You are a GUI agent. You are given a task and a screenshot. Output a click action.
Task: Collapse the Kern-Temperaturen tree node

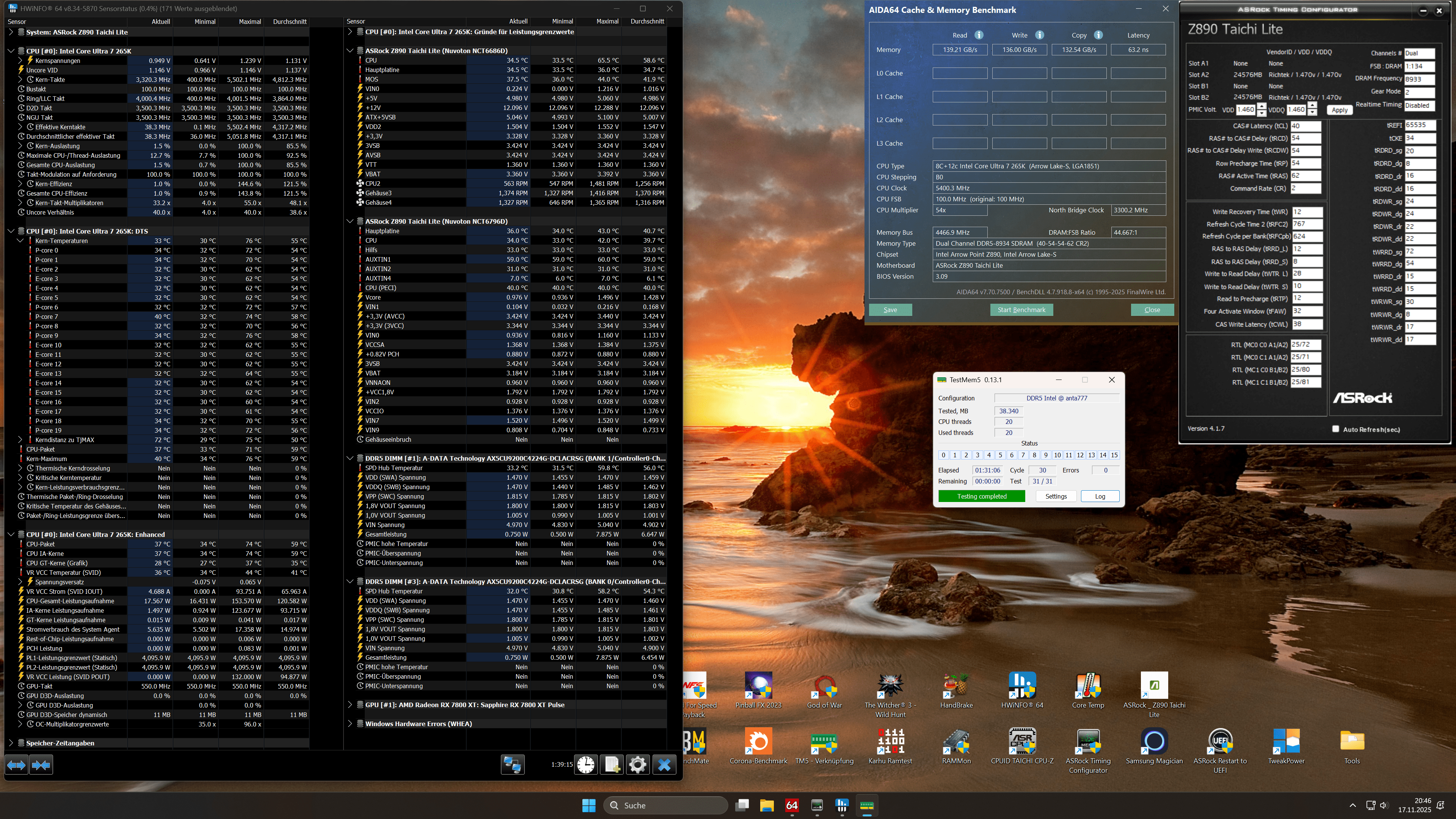[x=20, y=241]
